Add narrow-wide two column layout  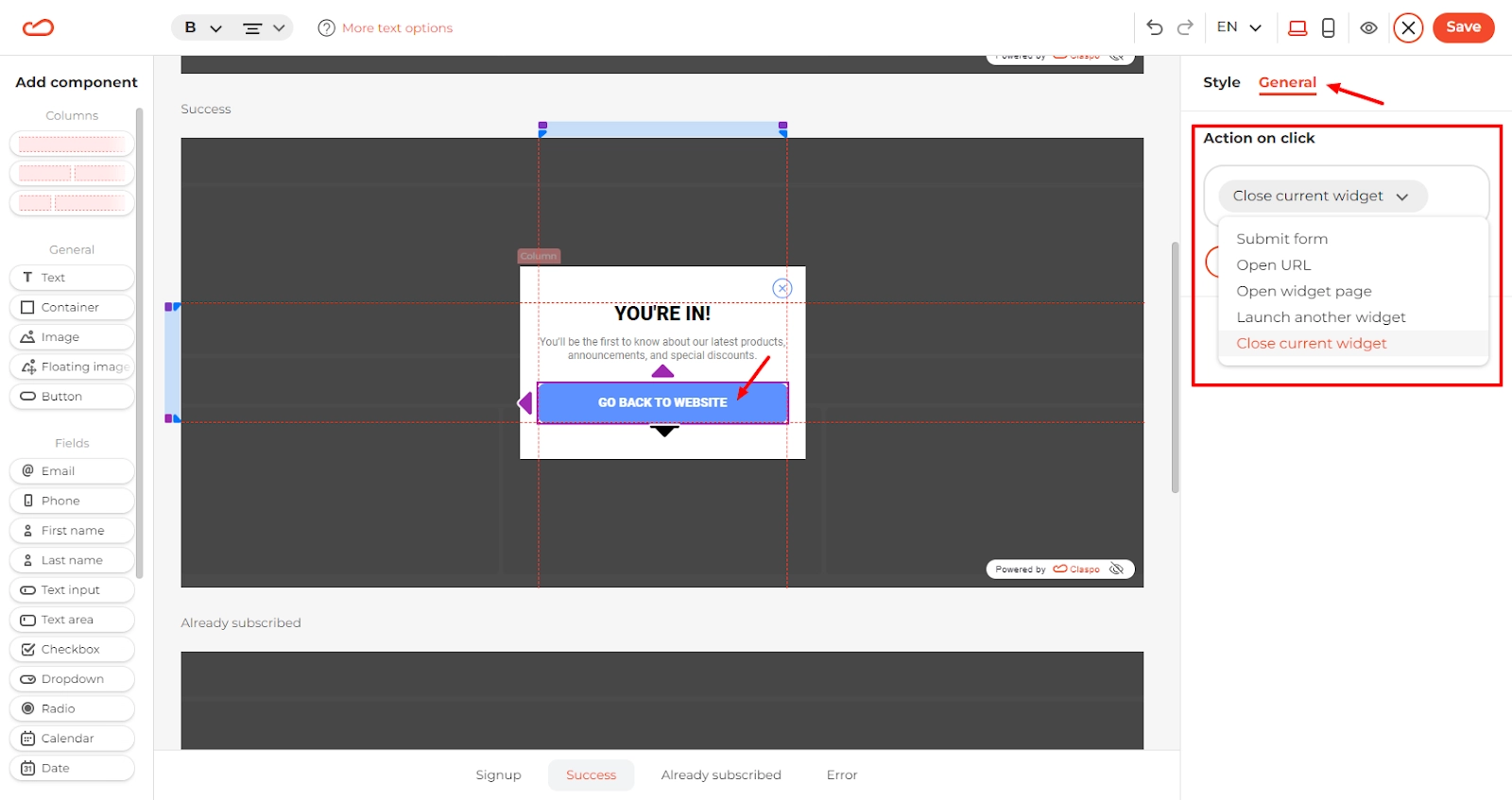pos(72,203)
